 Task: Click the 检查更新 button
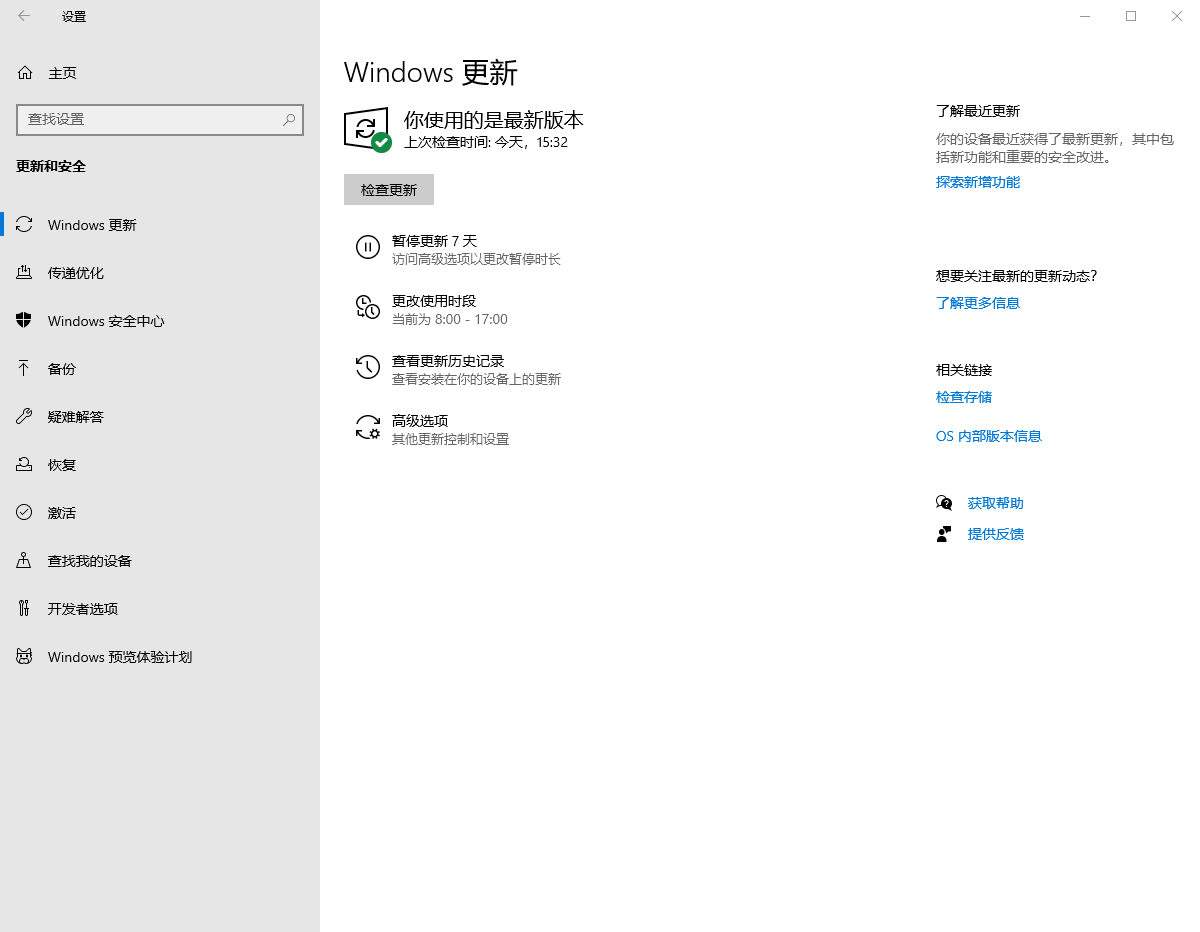(x=389, y=190)
